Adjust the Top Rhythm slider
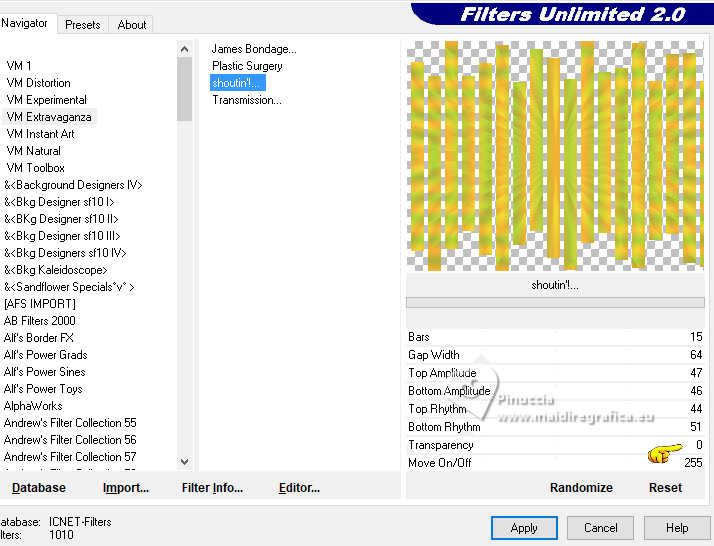 coord(555,409)
